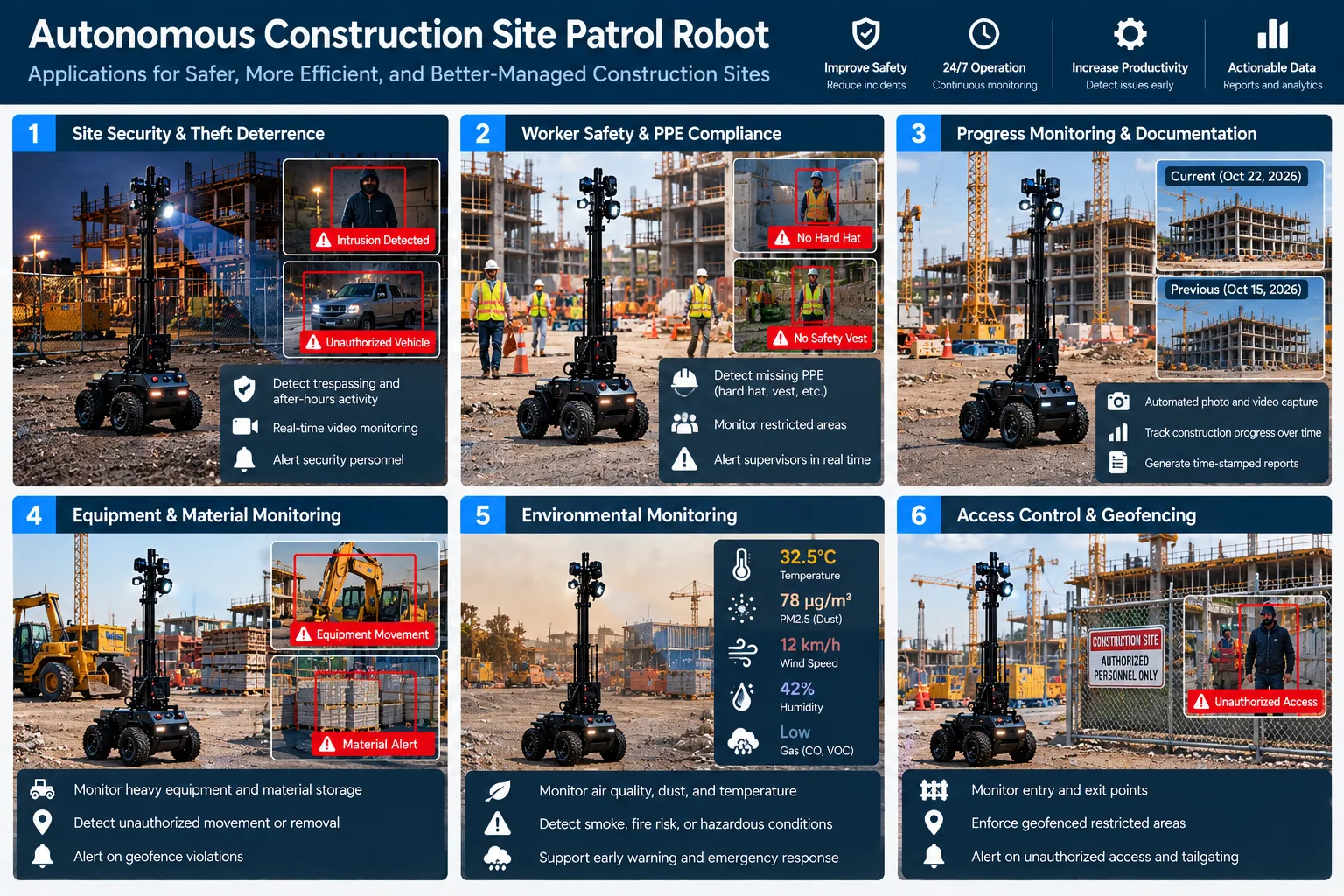This screenshot has width=1344, height=896.
Task: Click the Site Security & Theft Deterrence heading
Action: [x=198, y=134]
